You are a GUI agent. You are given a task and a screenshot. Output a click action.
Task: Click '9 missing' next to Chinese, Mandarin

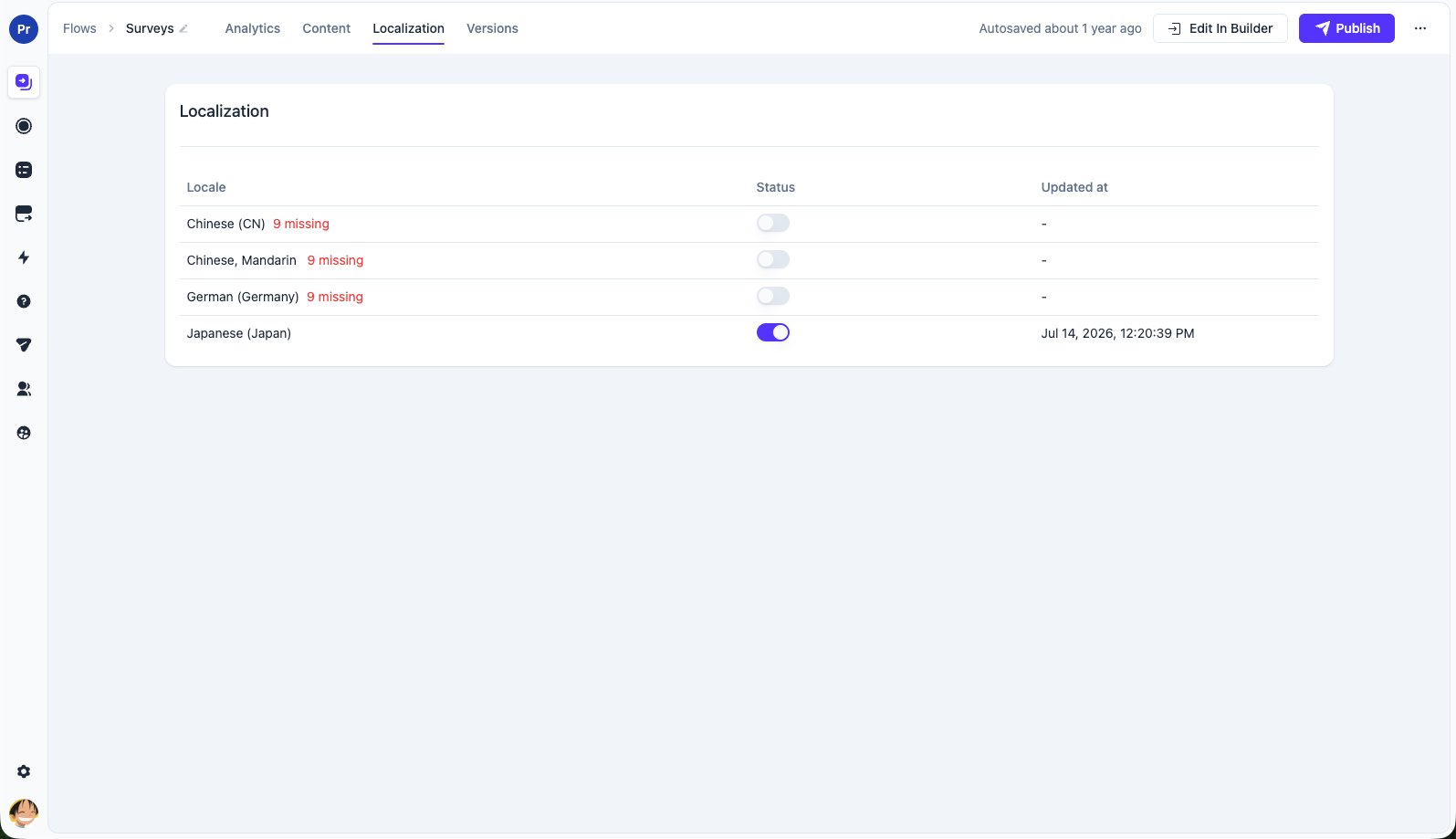tap(335, 260)
